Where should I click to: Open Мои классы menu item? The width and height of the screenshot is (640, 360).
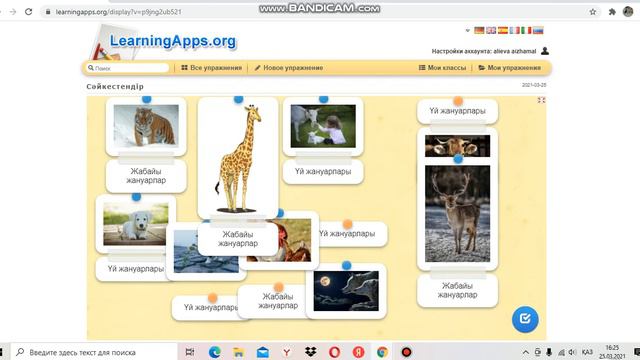[442, 68]
